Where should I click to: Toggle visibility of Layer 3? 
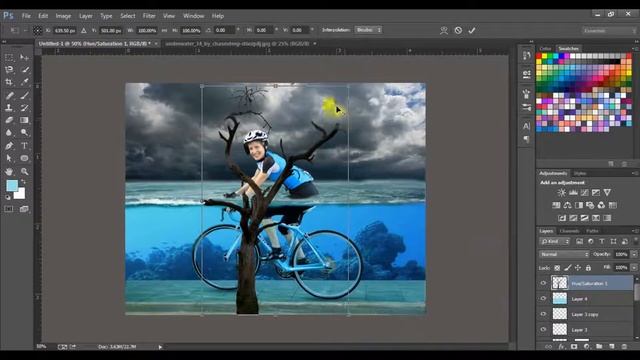coord(544,329)
